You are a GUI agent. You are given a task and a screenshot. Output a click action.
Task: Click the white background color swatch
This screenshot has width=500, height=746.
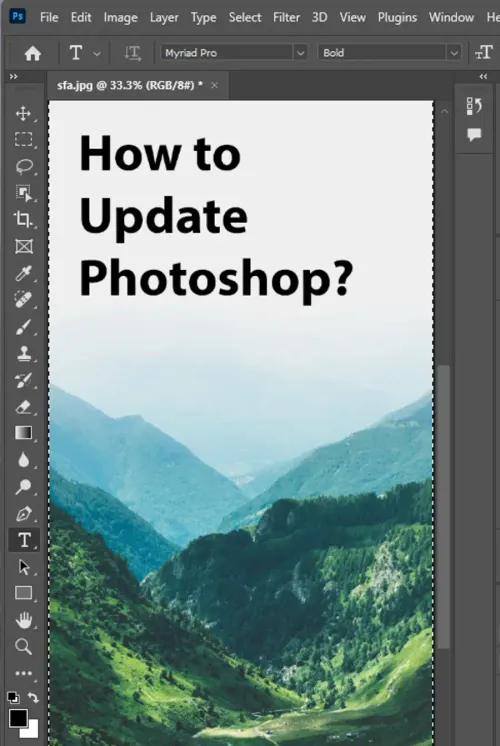click(31, 731)
